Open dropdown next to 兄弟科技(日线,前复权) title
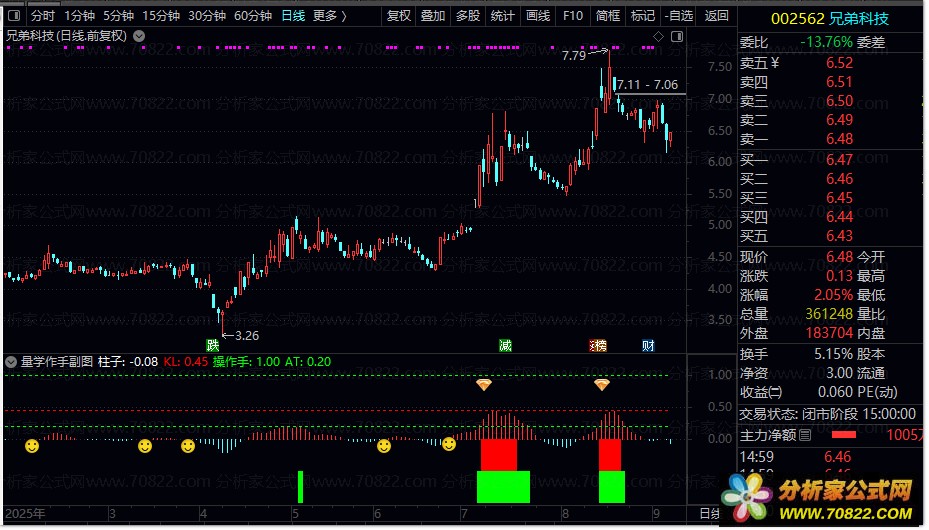This screenshot has width=929, height=530. pos(139,36)
